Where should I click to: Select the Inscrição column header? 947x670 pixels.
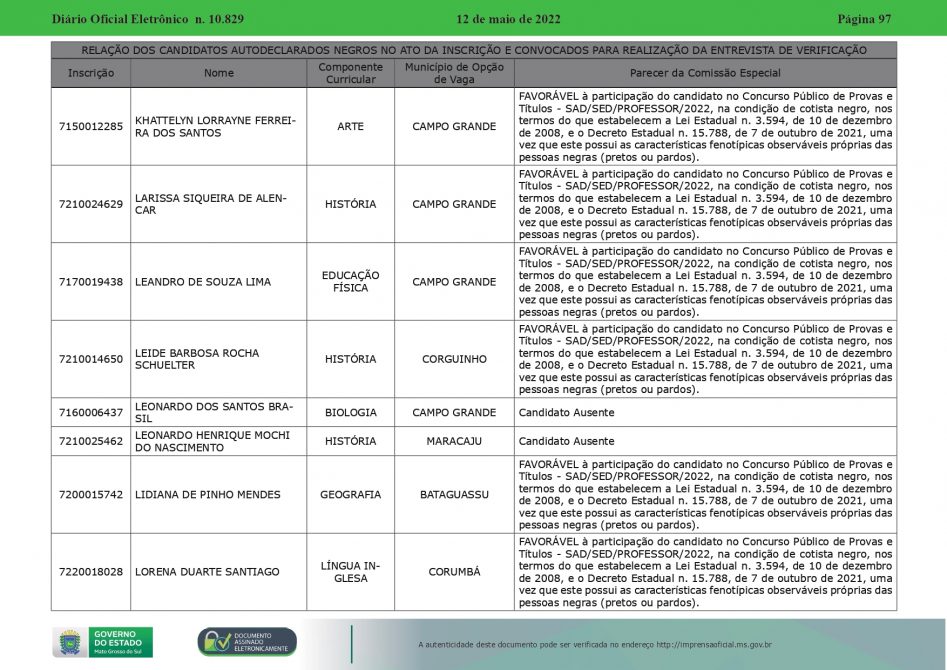91,73
